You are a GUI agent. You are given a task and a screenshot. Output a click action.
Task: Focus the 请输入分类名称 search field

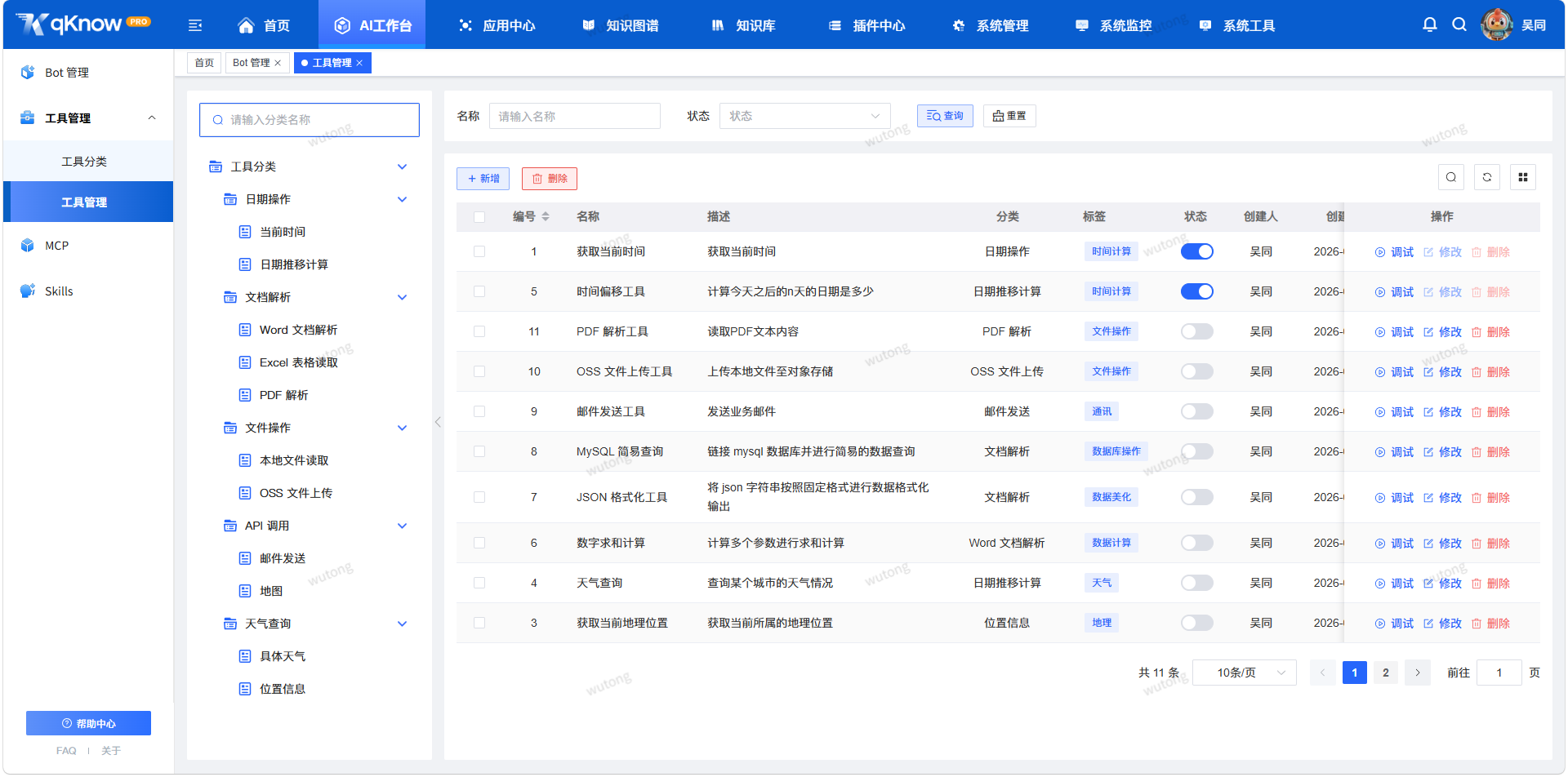point(310,120)
